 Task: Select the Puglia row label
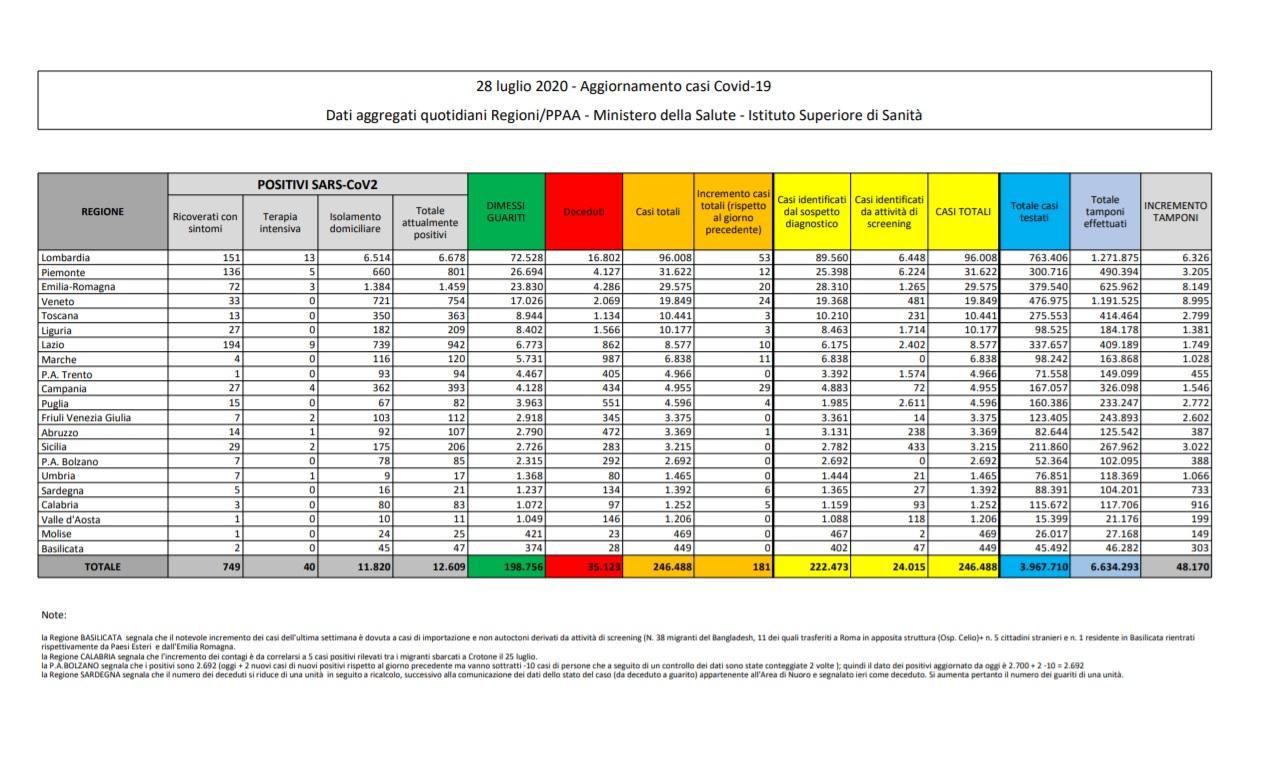coord(57,403)
